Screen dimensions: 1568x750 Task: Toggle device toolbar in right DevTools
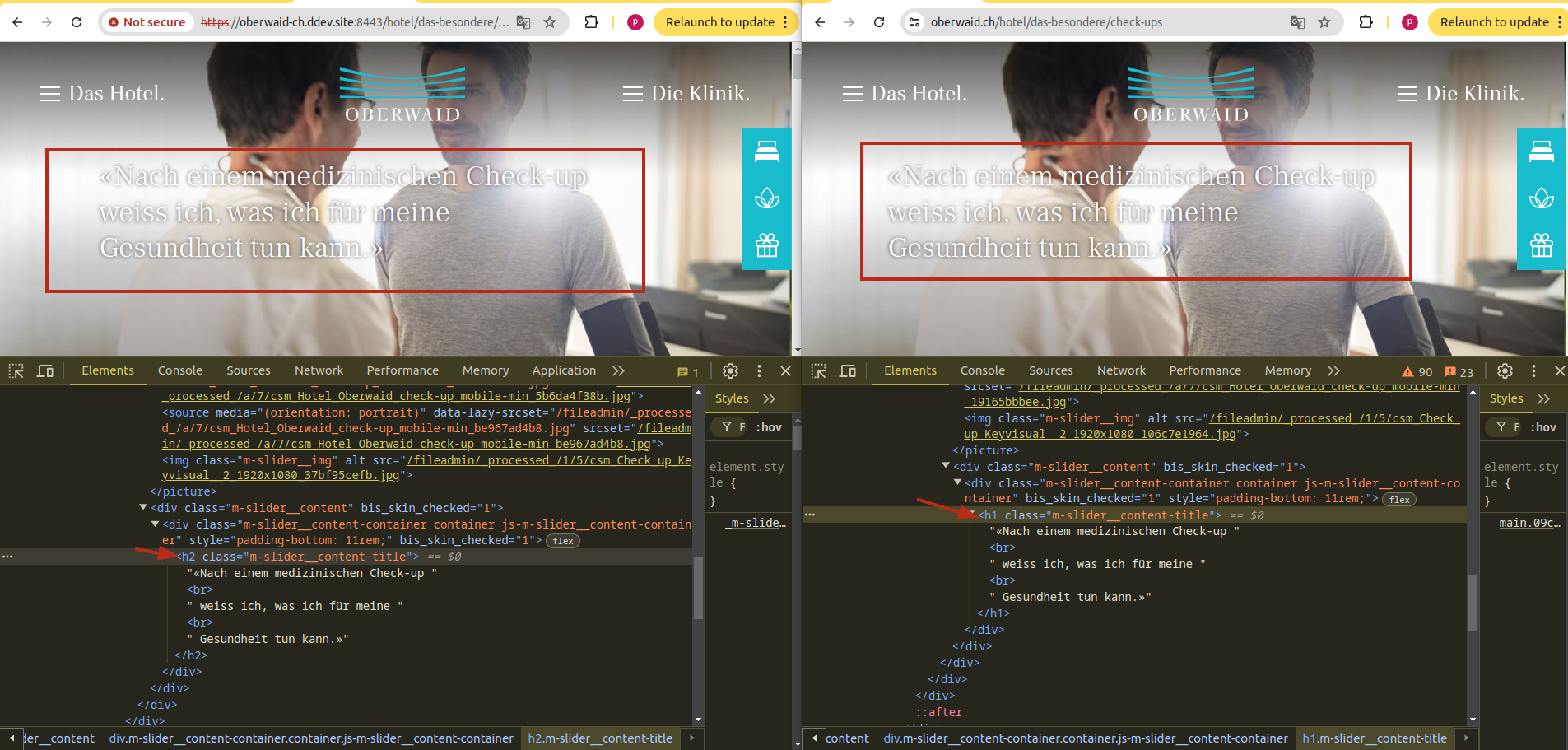click(x=848, y=371)
